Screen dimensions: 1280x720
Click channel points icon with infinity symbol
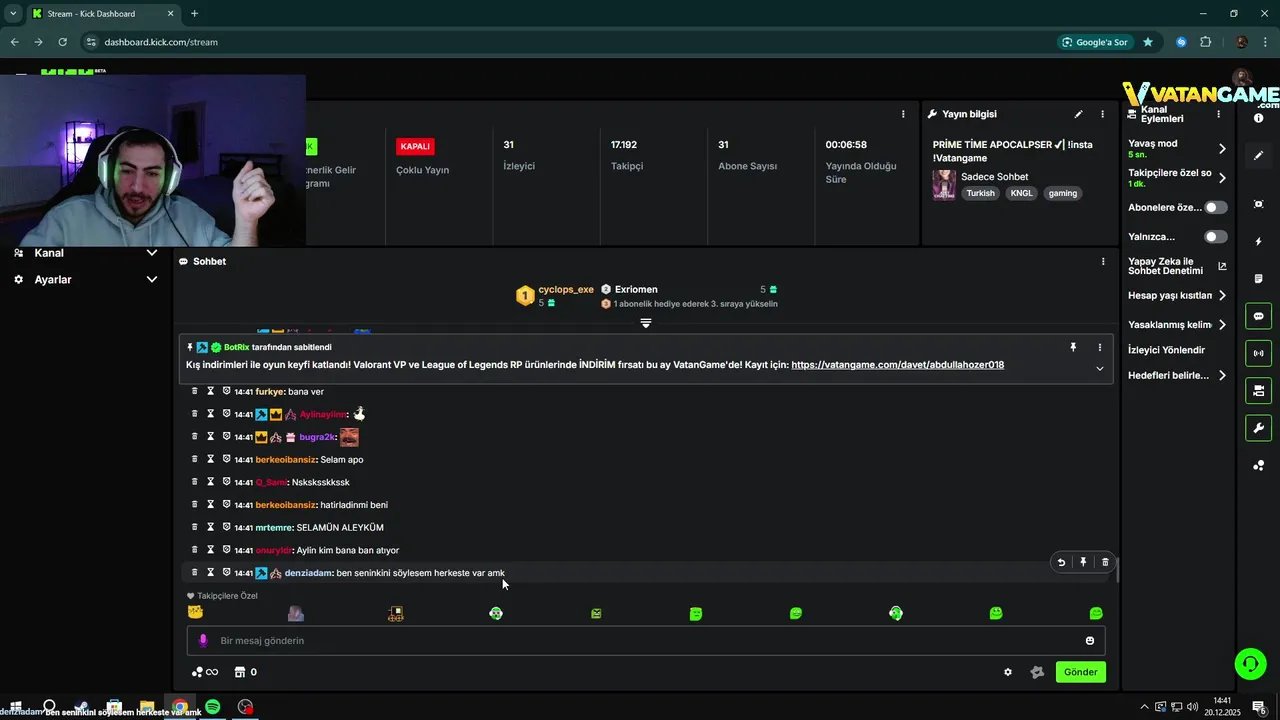pyautogui.click(x=204, y=672)
